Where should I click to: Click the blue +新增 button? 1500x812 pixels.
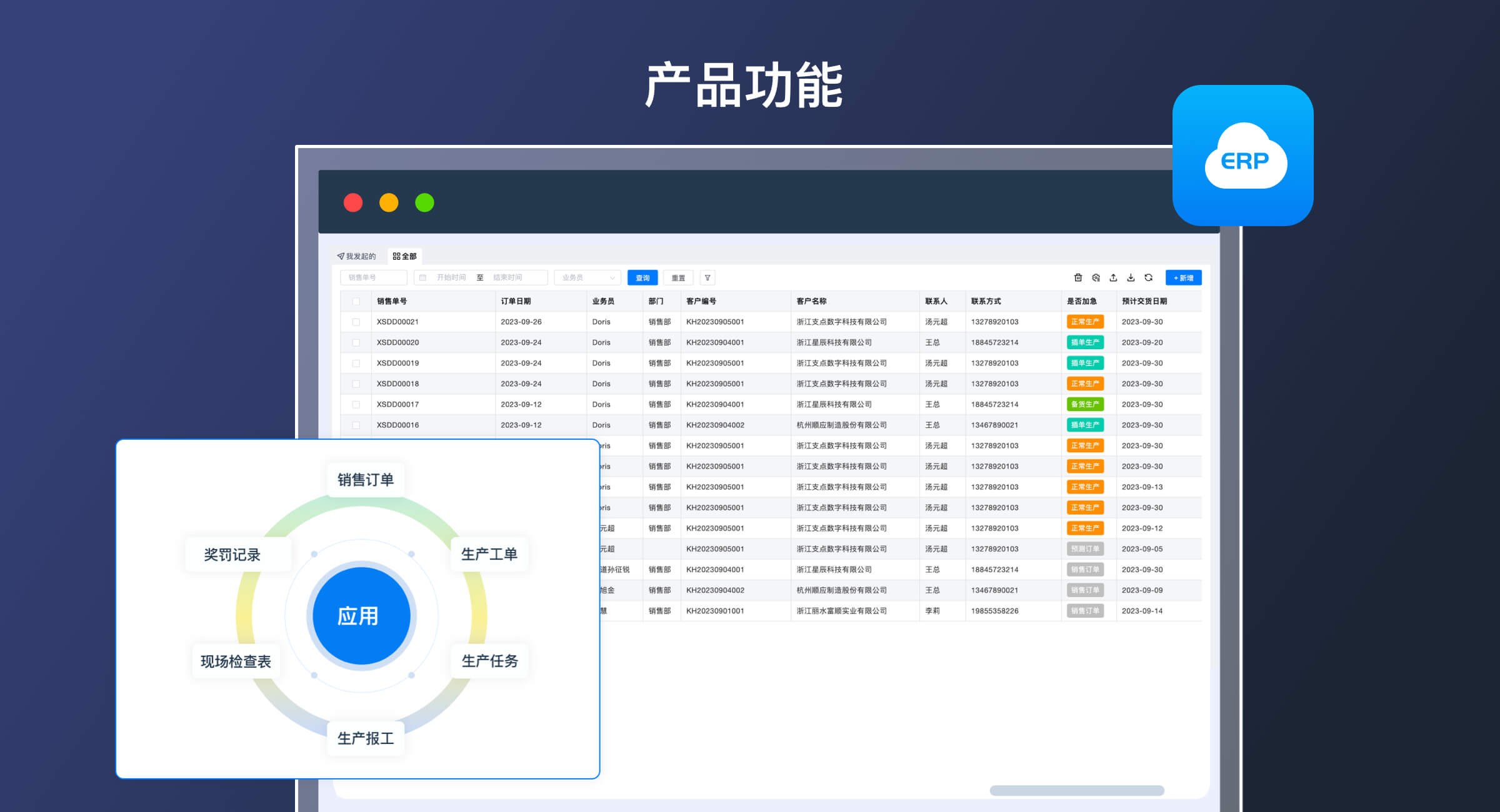(x=1183, y=277)
